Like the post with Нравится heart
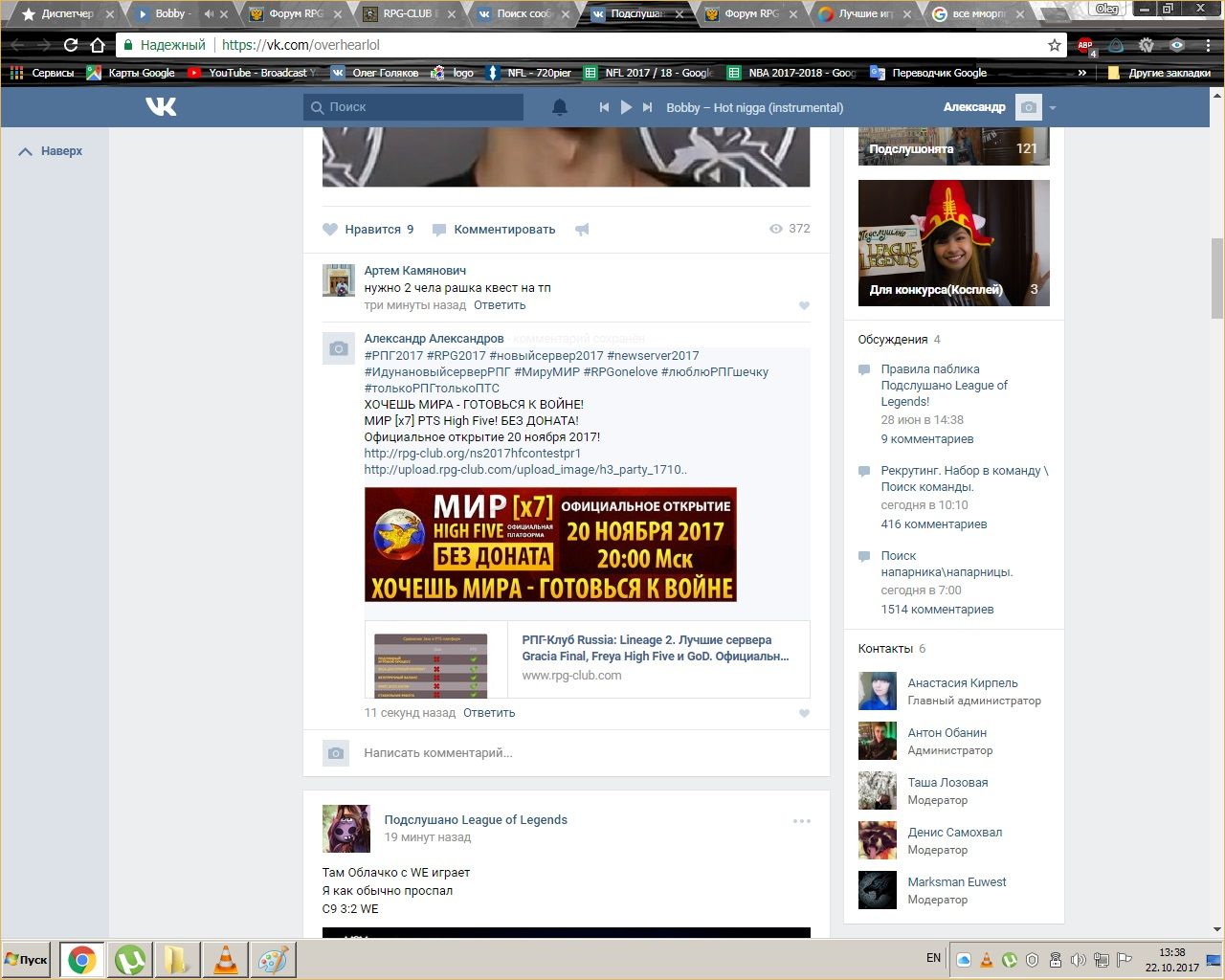The height and width of the screenshot is (980, 1225). click(x=330, y=230)
